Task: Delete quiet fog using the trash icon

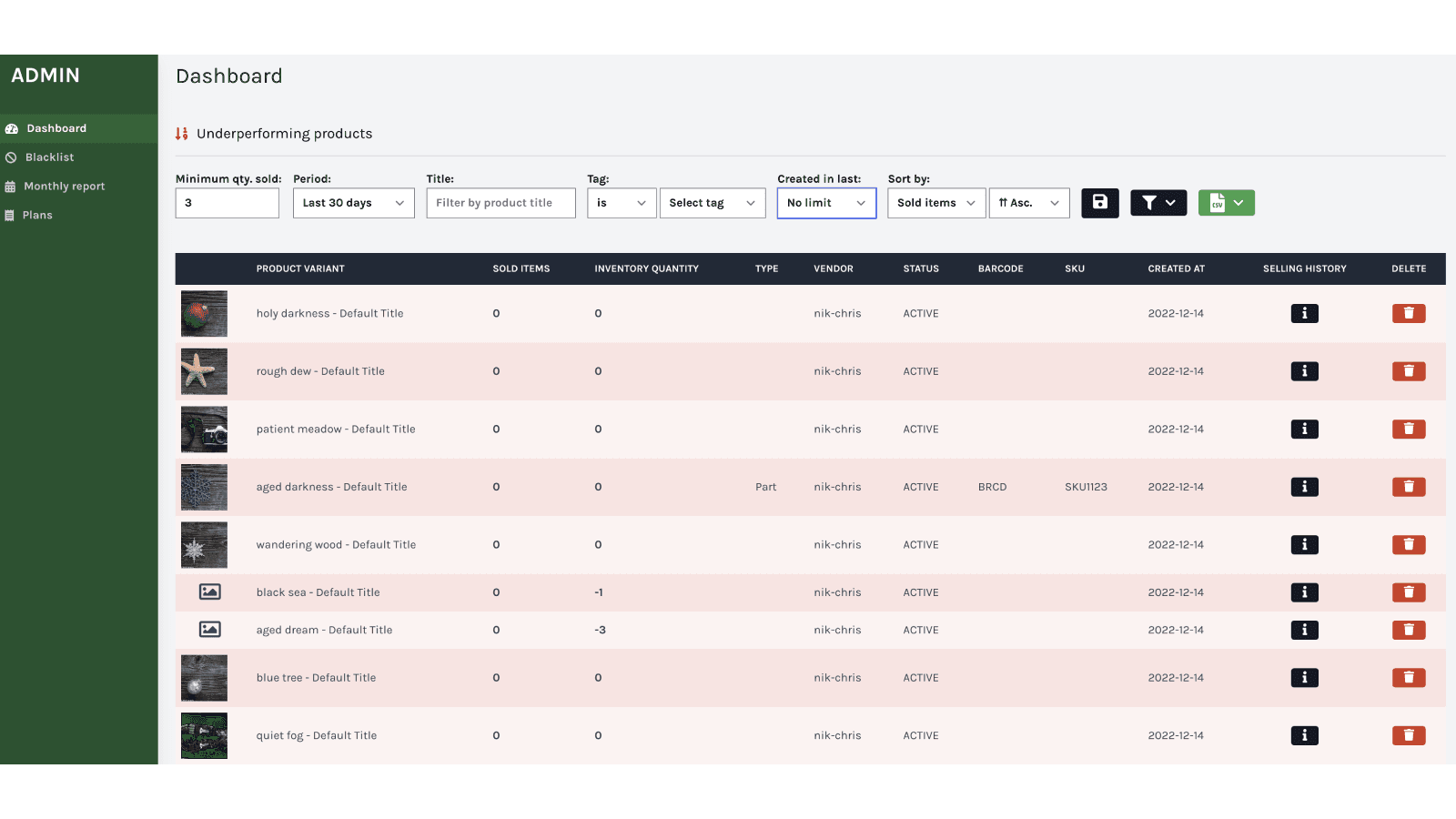Action: pos(1408,735)
